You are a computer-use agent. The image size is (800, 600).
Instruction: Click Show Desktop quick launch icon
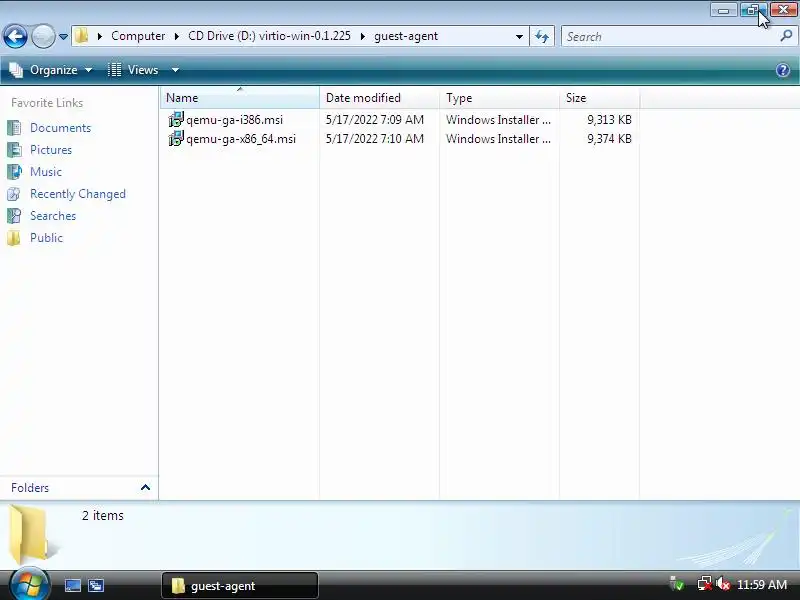pos(73,585)
